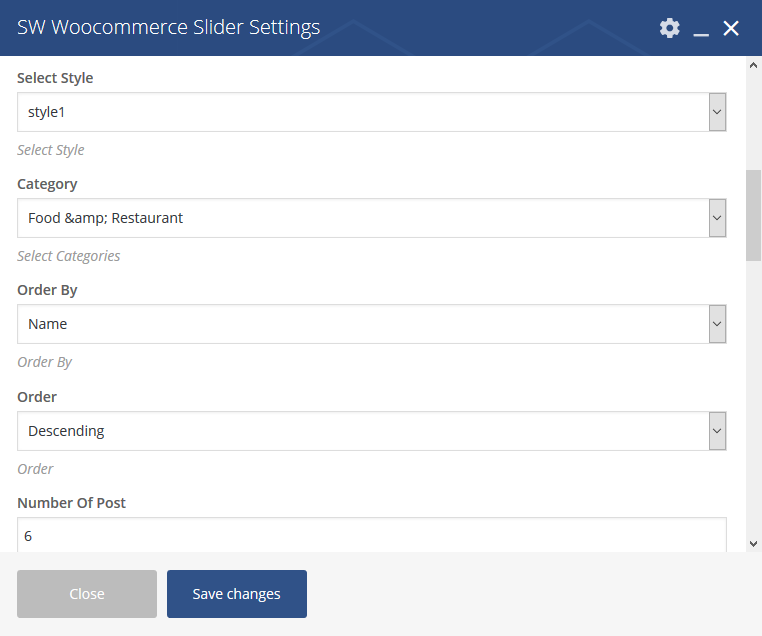Click the bold Category field label

click(x=47, y=184)
